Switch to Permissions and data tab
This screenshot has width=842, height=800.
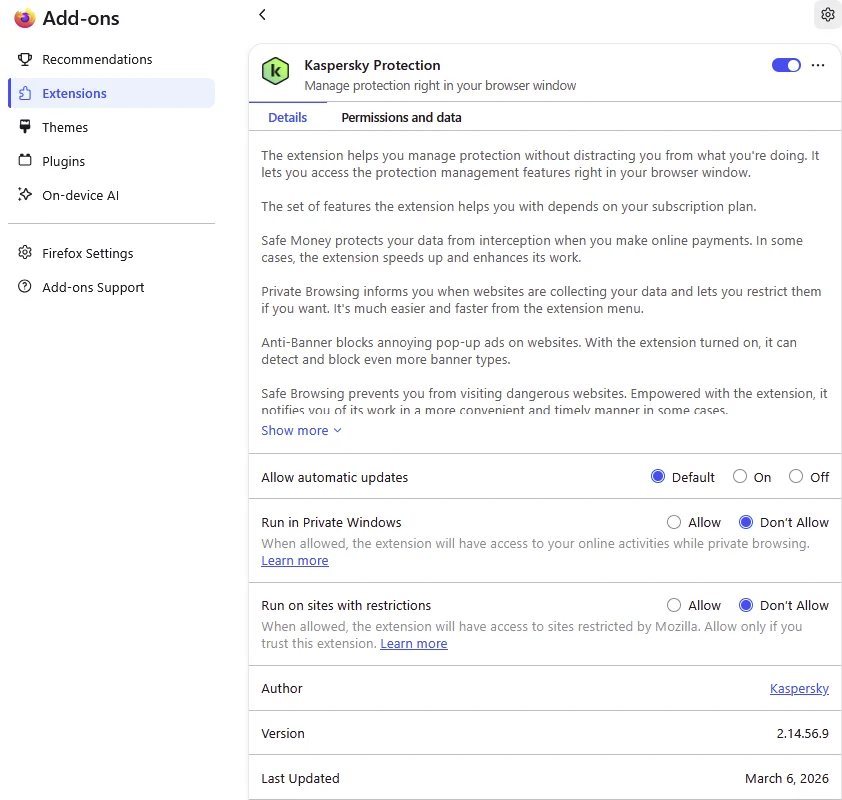[401, 117]
